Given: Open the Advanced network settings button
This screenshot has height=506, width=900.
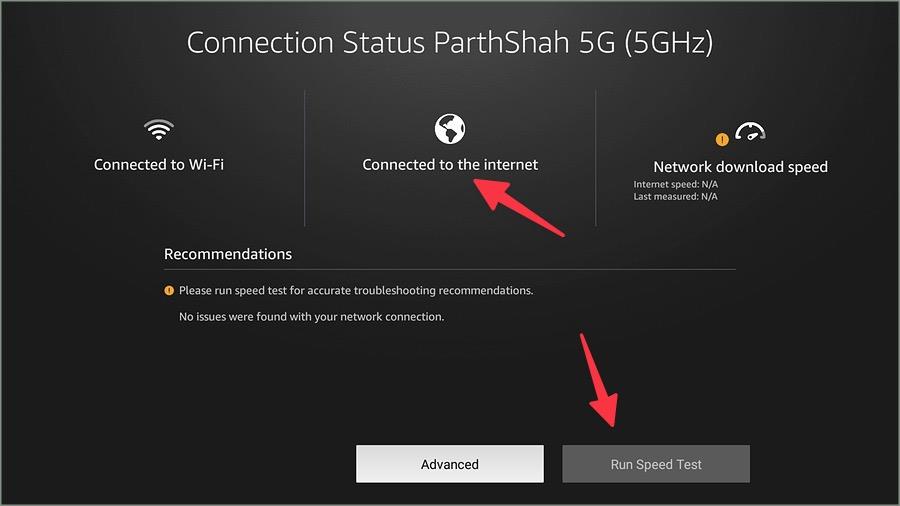Looking at the screenshot, I should (450, 464).
